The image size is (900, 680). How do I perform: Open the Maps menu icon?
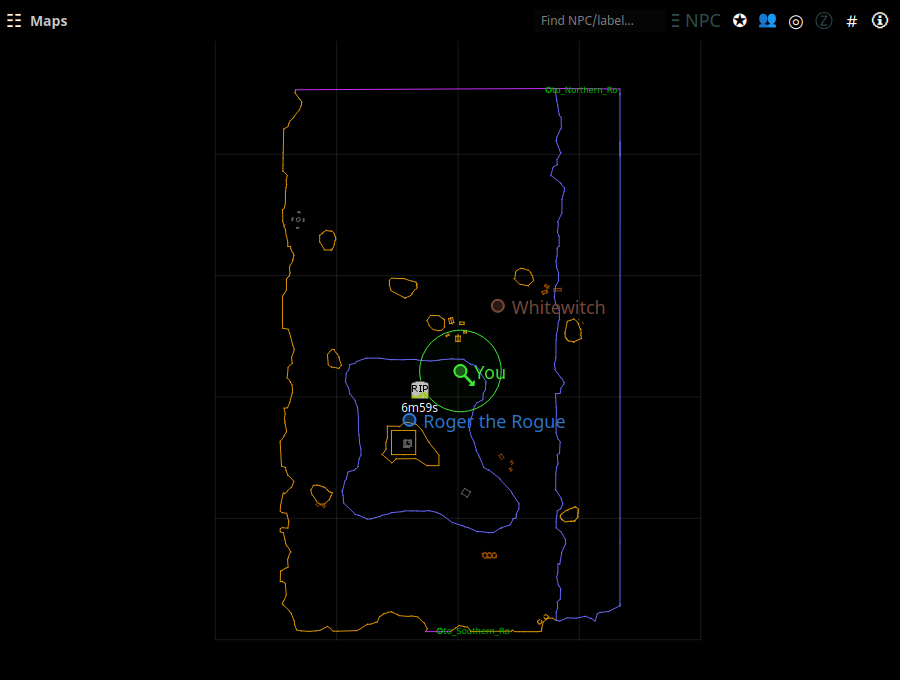pyautogui.click(x=14, y=21)
